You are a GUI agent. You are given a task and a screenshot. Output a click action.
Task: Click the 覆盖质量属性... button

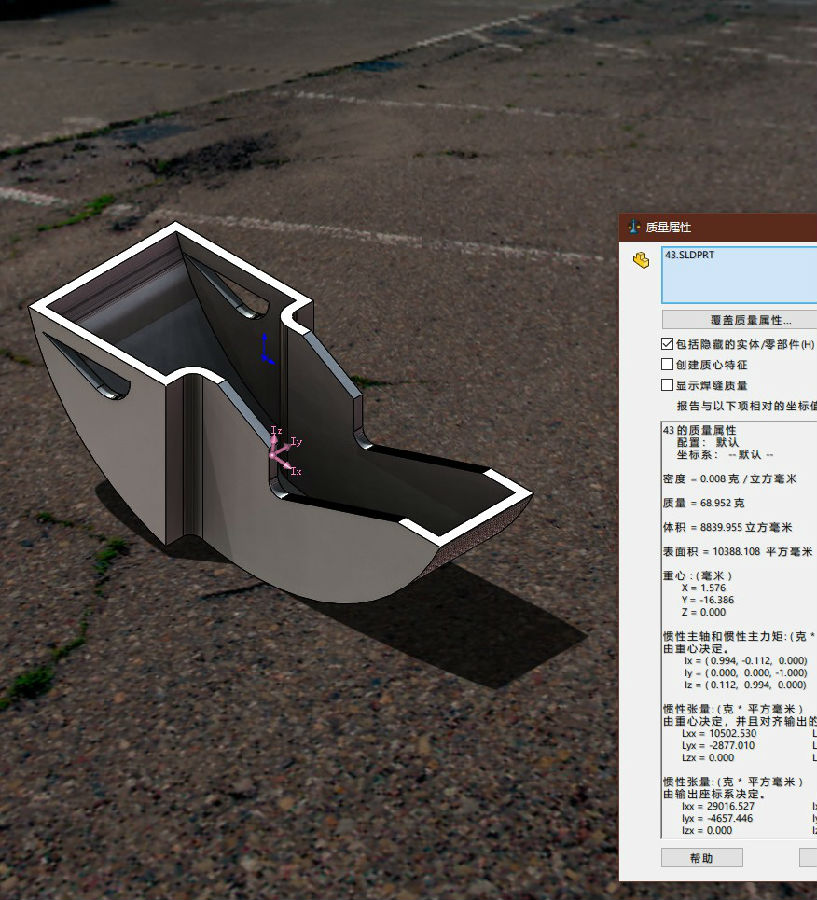[738, 320]
